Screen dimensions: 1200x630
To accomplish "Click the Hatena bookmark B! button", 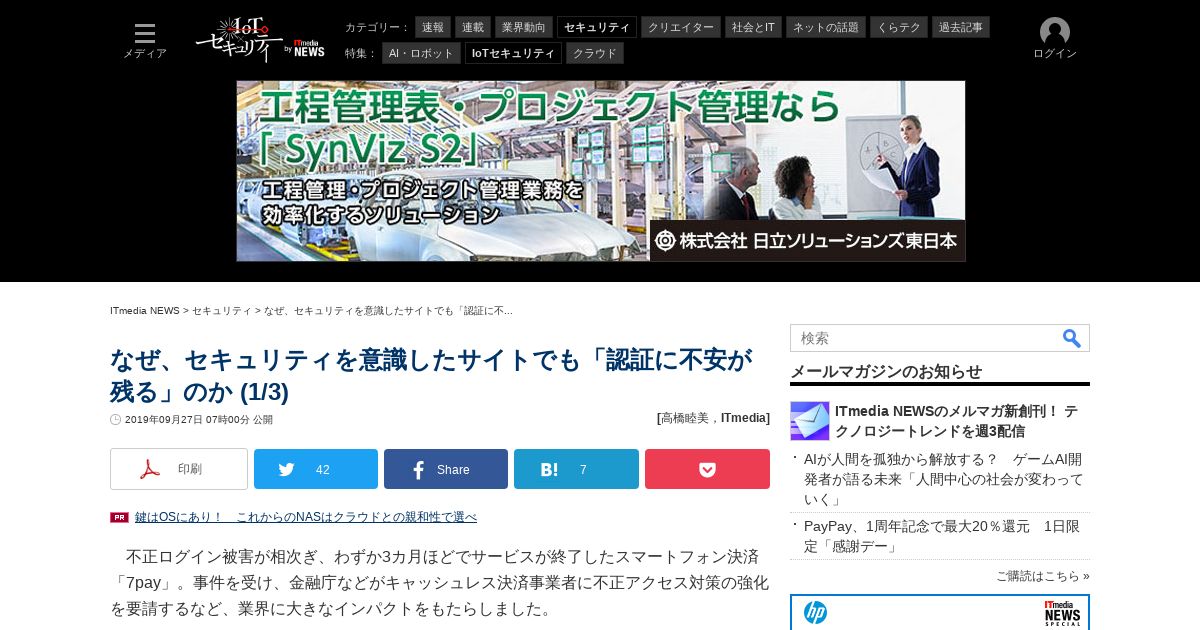I will (x=576, y=469).
